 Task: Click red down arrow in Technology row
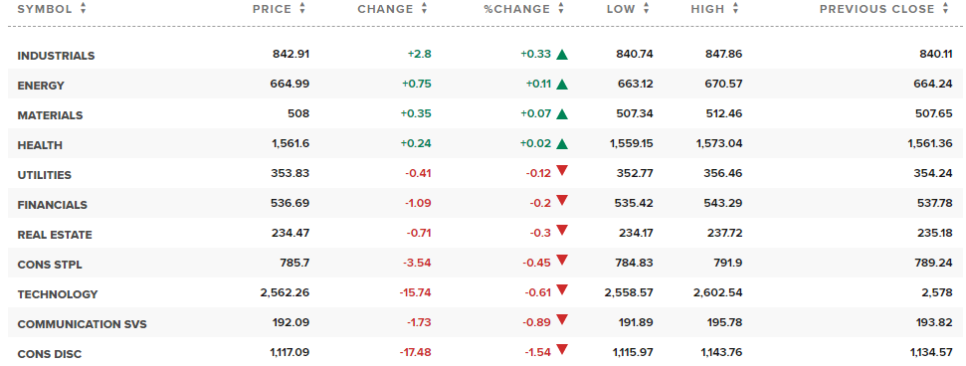coord(561,290)
